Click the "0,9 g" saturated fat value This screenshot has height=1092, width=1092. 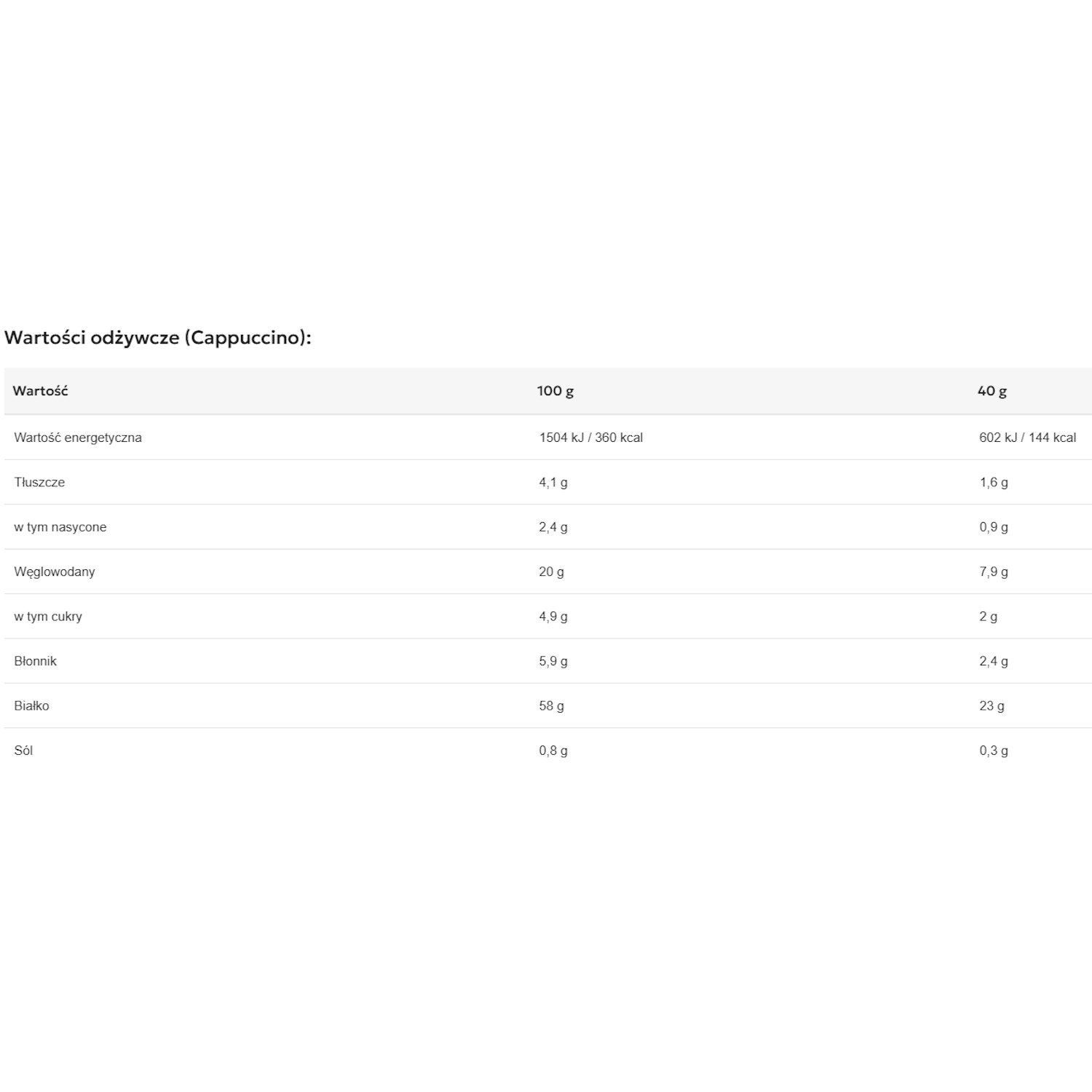pyautogui.click(x=993, y=527)
